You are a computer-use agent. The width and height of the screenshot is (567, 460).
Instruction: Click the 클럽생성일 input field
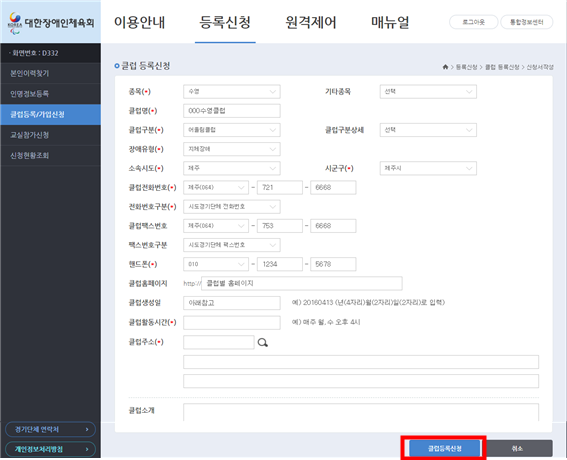click(232, 303)
